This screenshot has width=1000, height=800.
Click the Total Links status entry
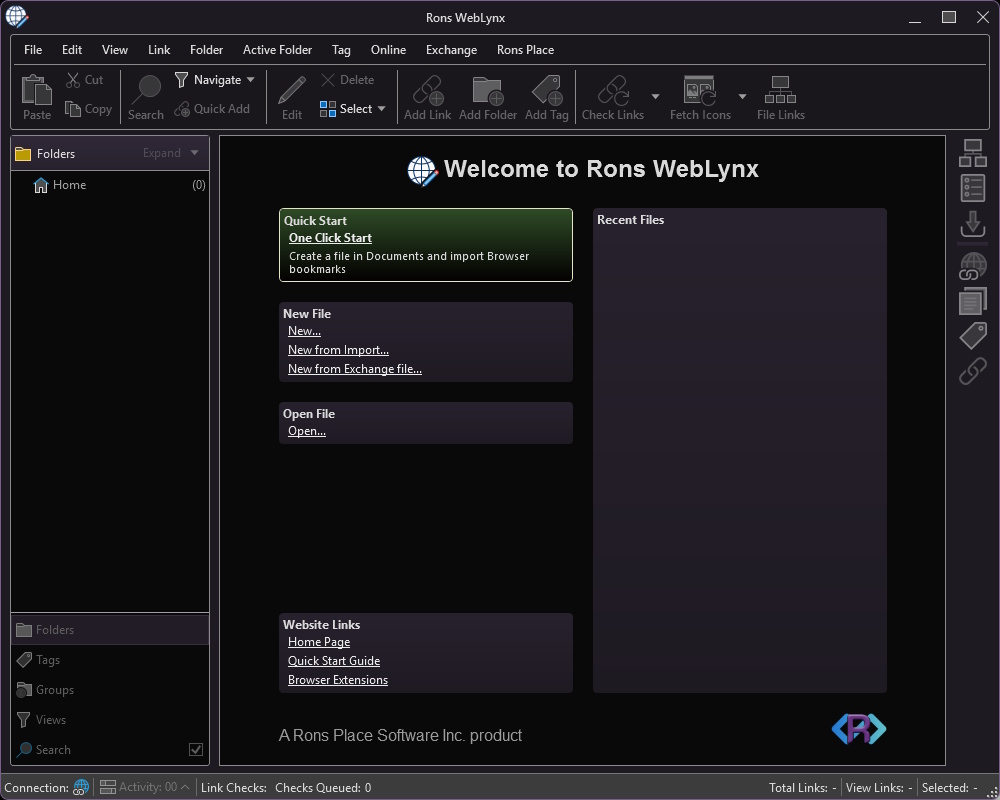click(x=802, y=788)
